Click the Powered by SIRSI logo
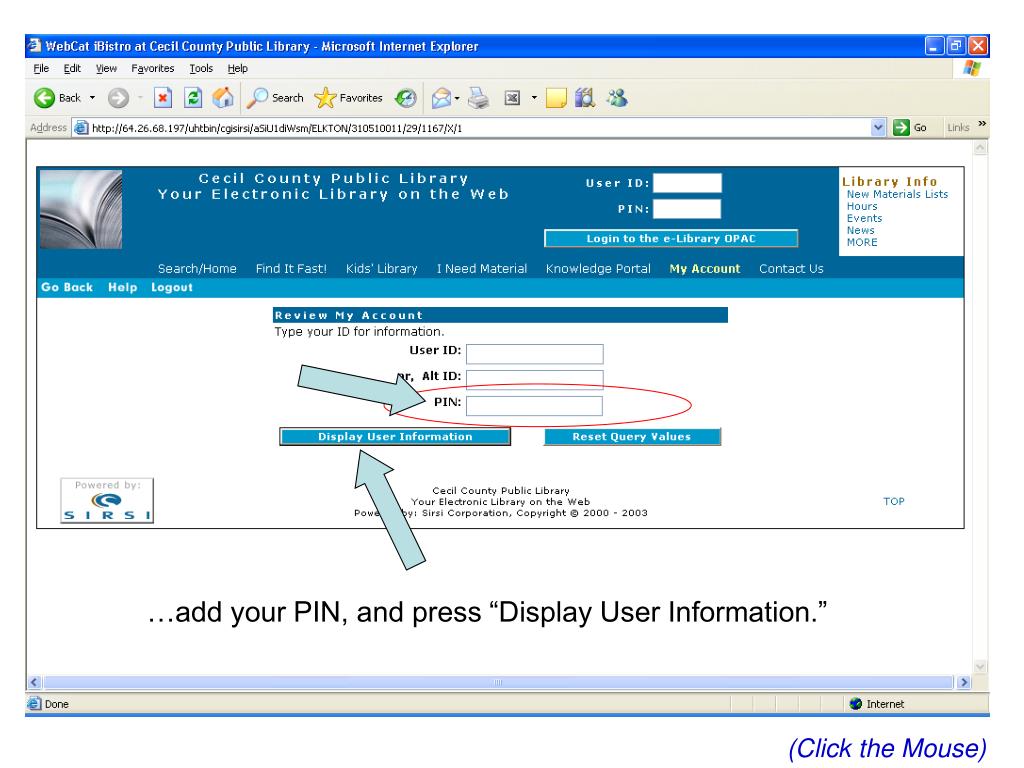The image size is (1024, 768). tap(107, 501)
